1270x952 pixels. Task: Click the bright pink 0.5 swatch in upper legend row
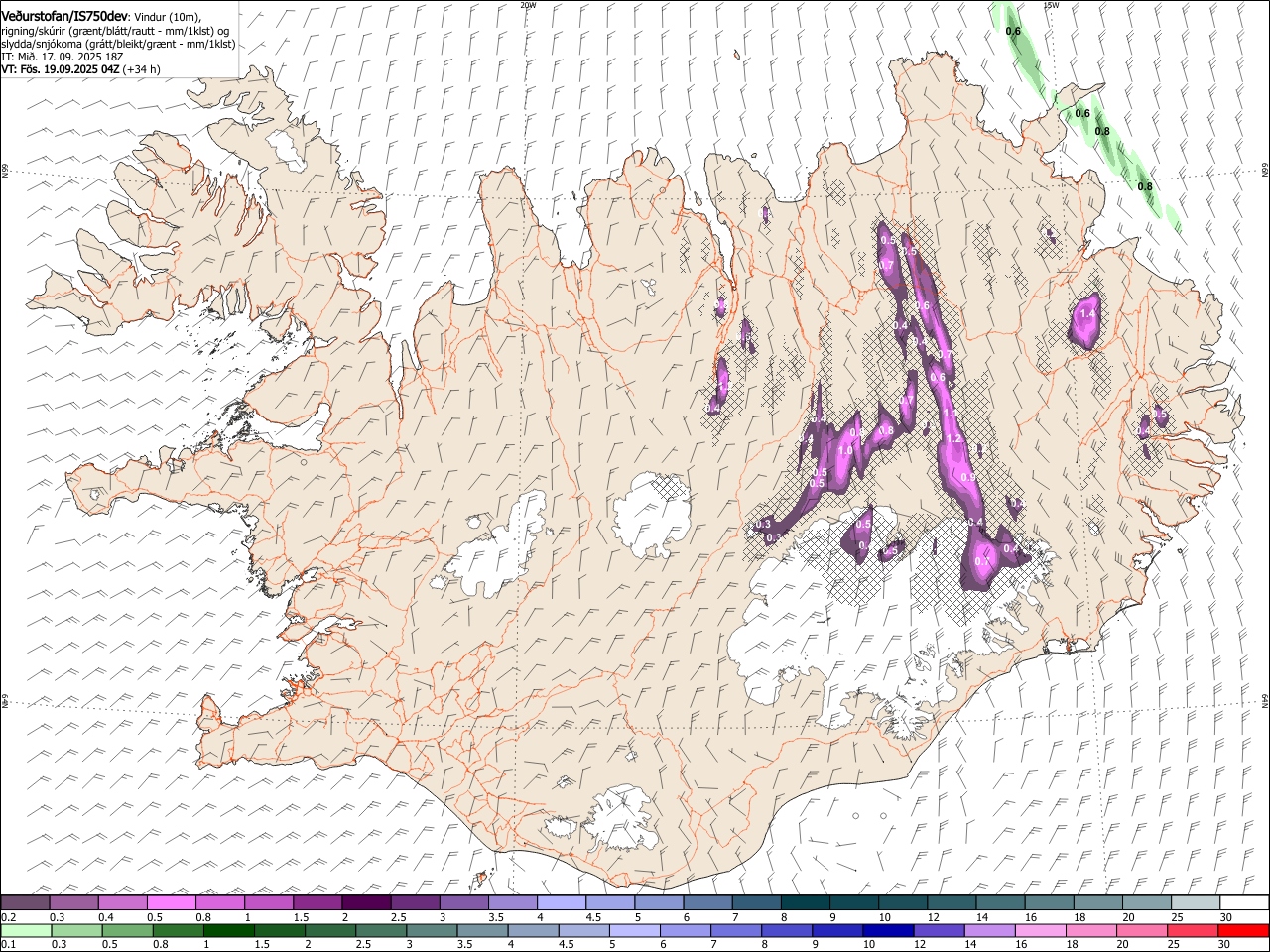point(172,903)
